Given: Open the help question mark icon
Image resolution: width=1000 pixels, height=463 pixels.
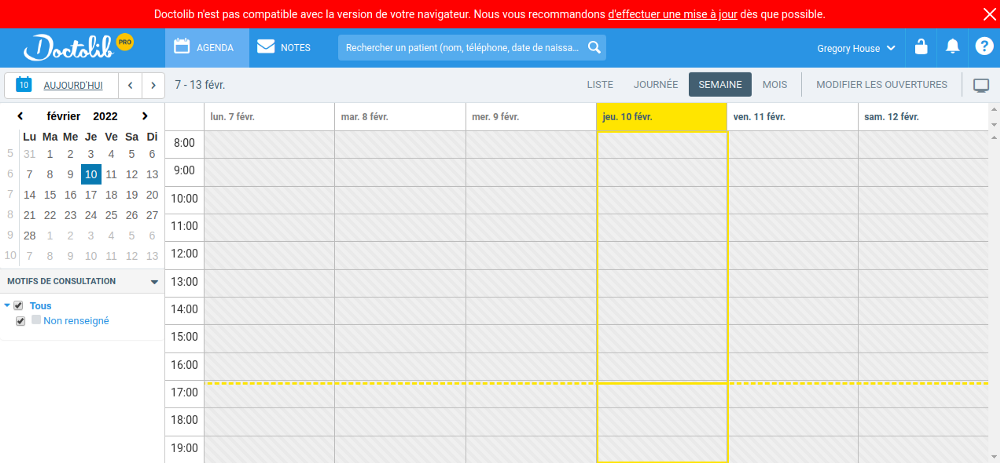Looking at the screenshot, I should 983,47.
